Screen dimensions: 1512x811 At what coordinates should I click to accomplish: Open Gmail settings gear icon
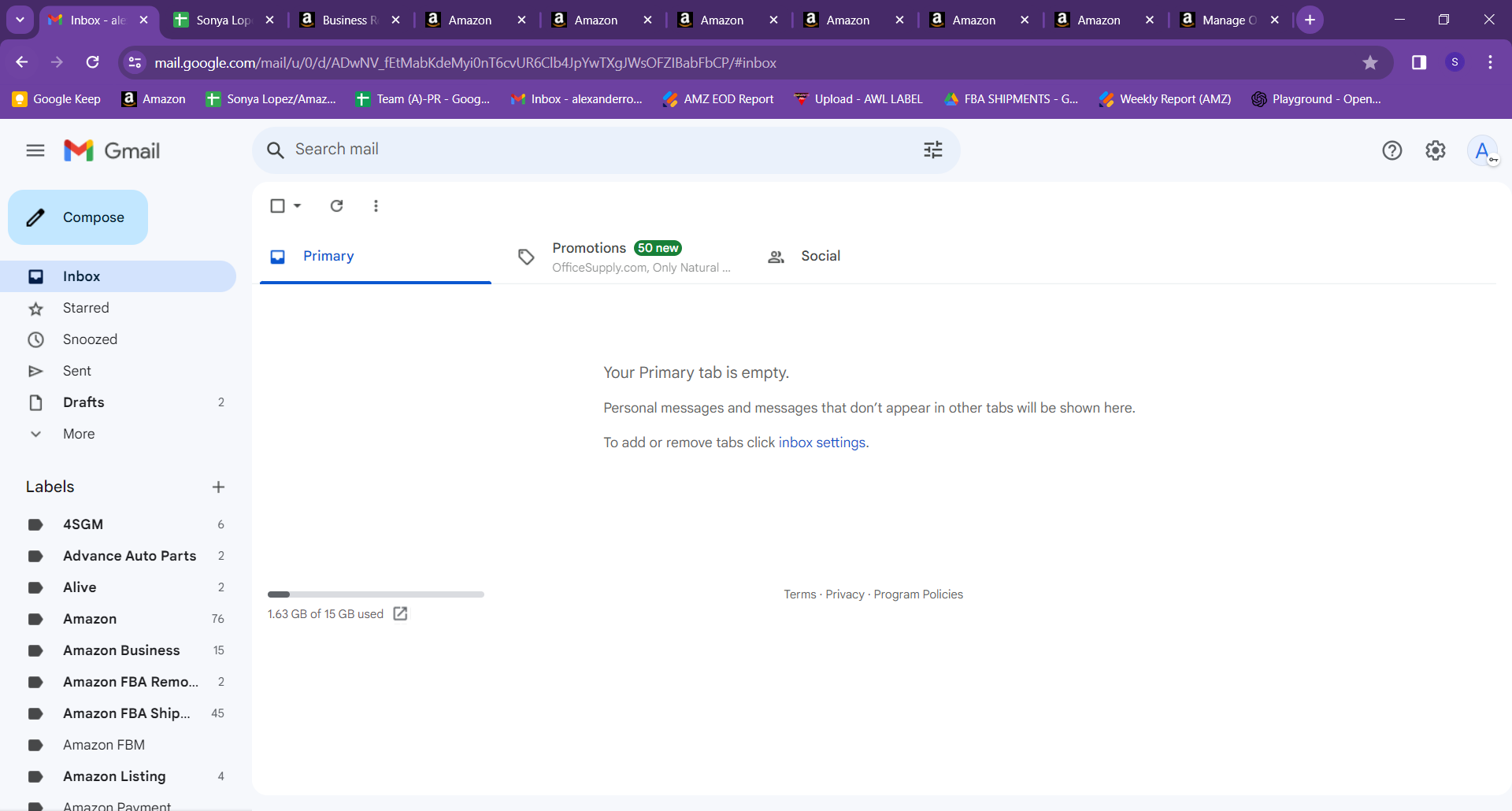tap(1436, 150)
